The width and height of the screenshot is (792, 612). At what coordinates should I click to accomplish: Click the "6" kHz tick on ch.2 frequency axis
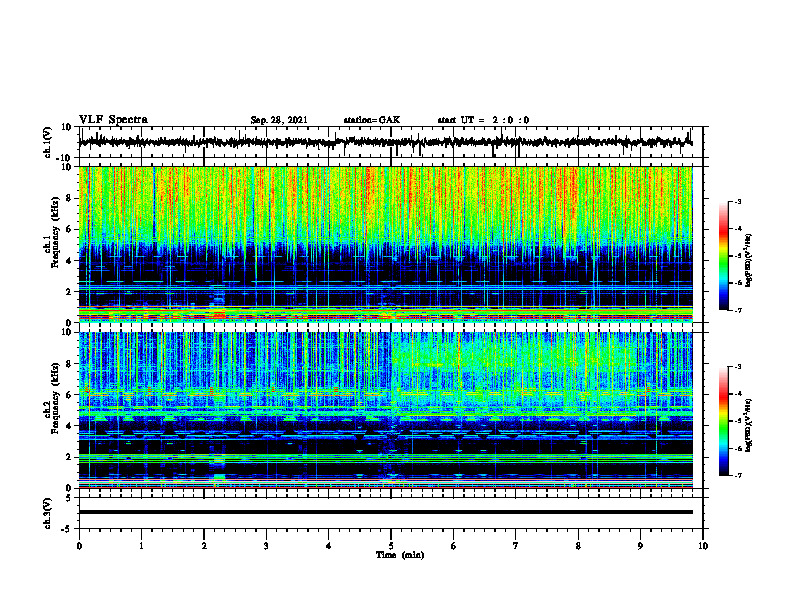pos(69,395)
